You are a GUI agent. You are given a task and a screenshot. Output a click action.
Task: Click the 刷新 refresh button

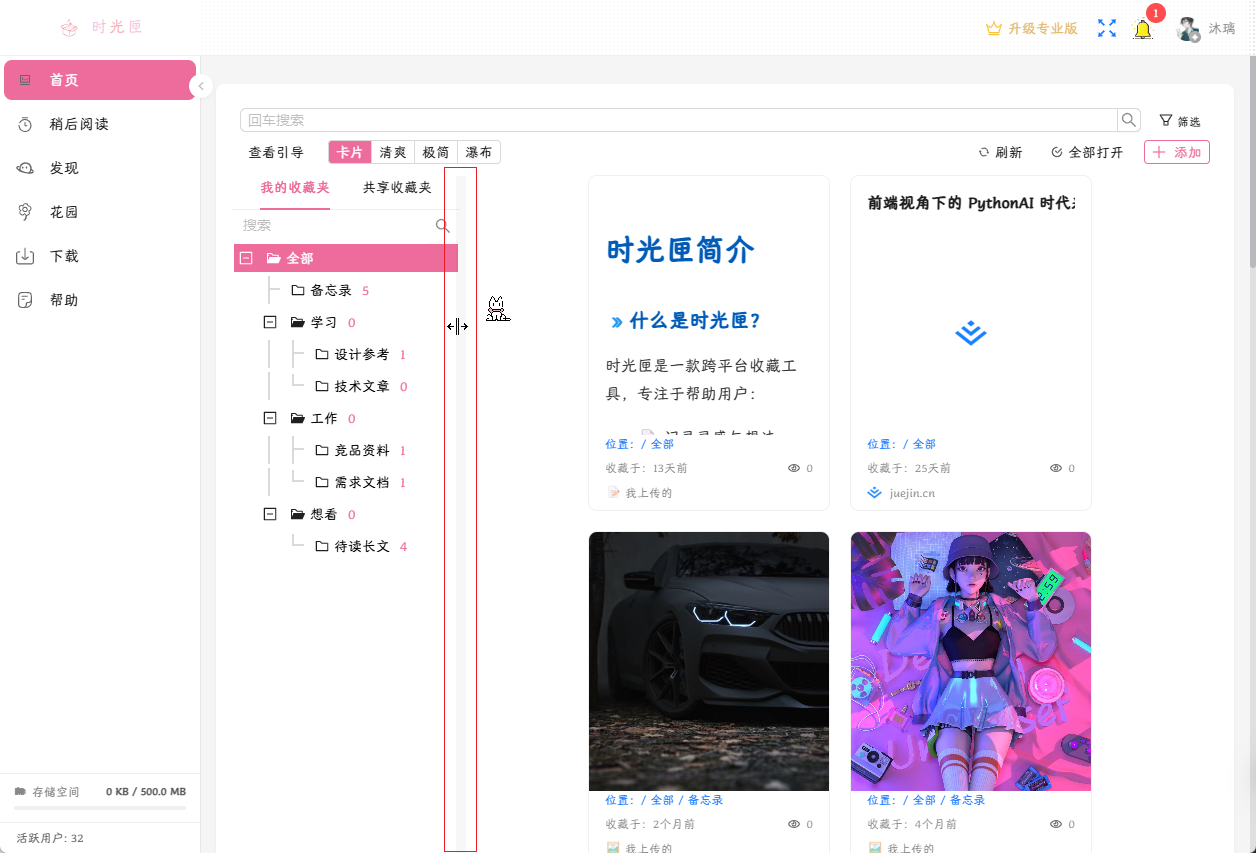click(x=1000, y=153)
